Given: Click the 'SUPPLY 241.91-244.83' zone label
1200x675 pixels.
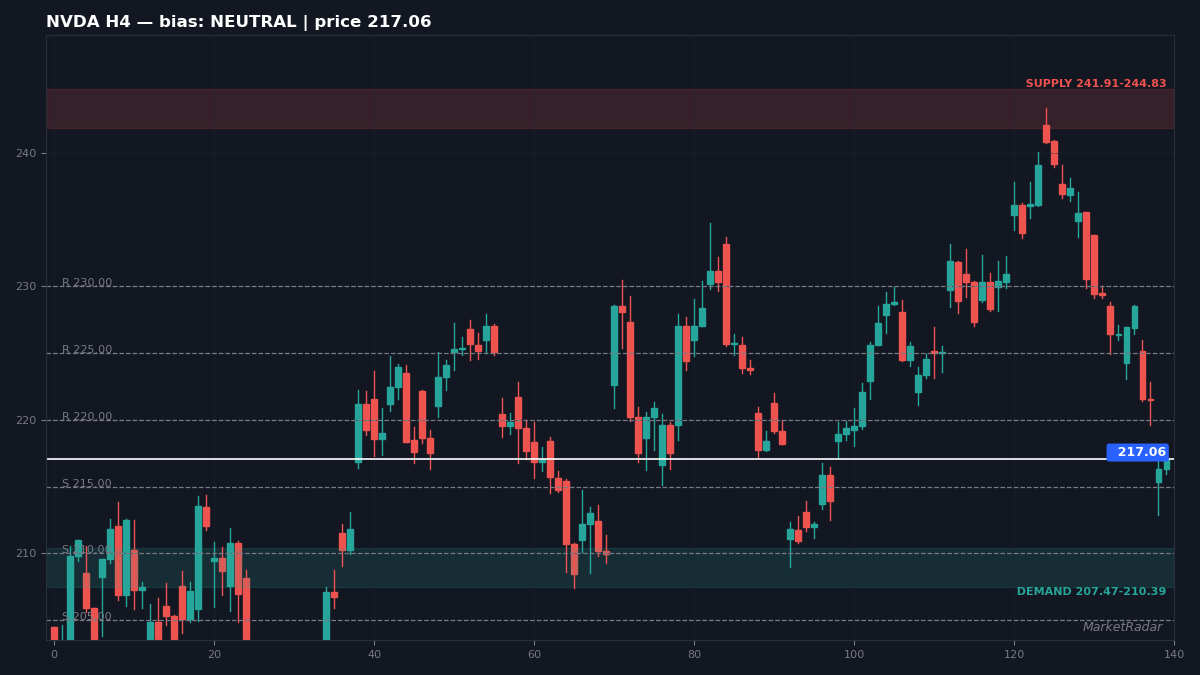Looking at the screenshot, I should point(1096,84).
